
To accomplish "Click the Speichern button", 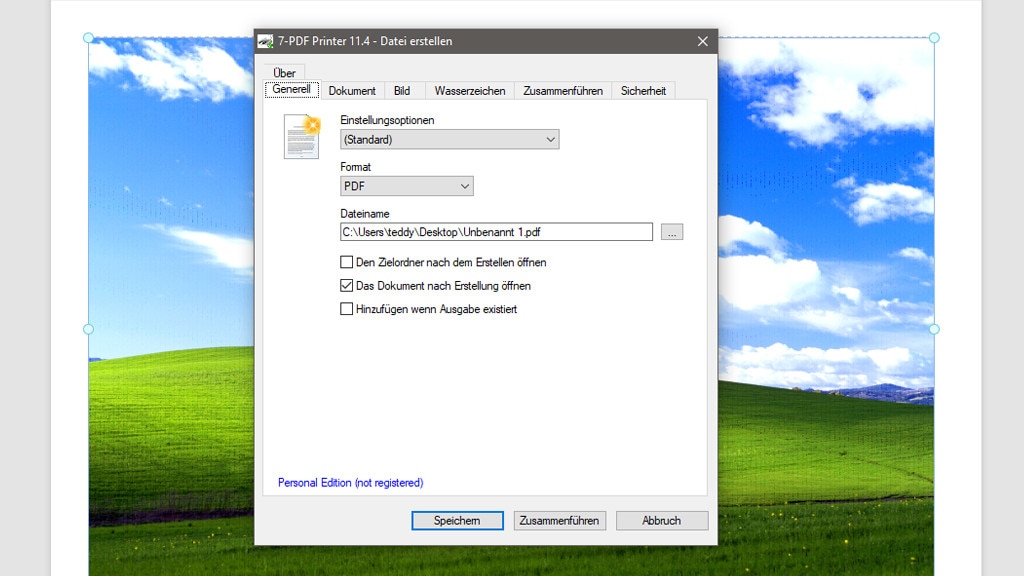I will [457, 520].
